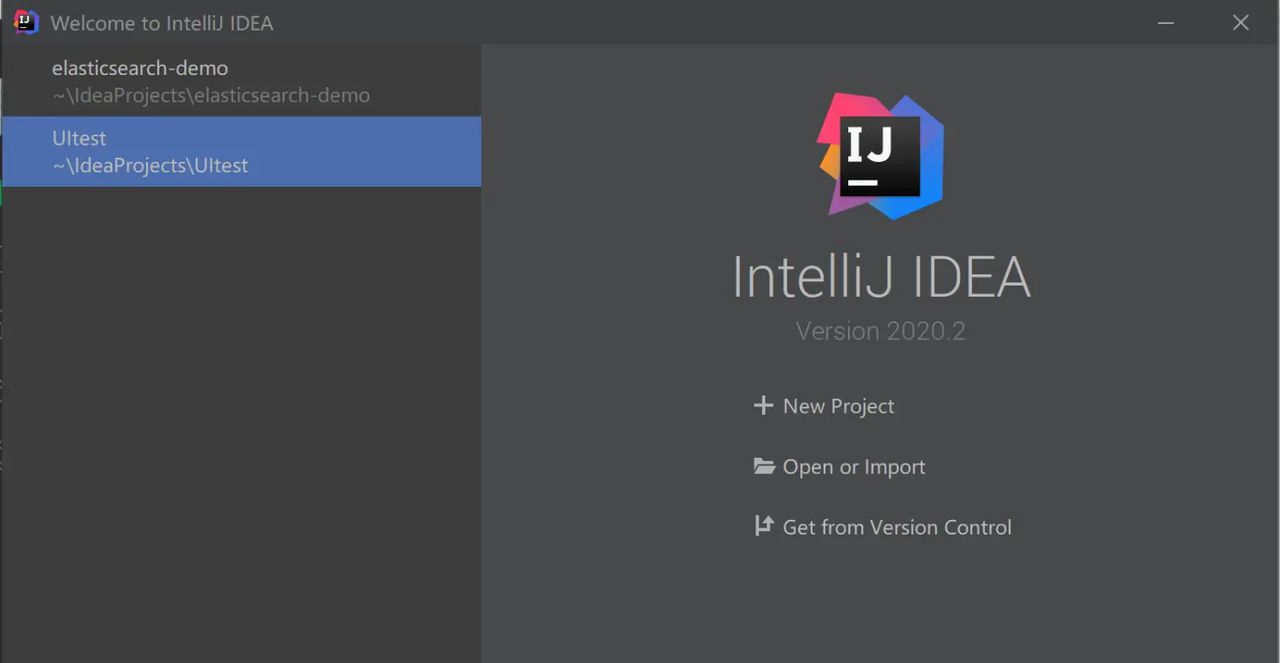
Task: Click the ~\IdeaProjects\elasticsearch-demo path text
Action: point(211,96)
